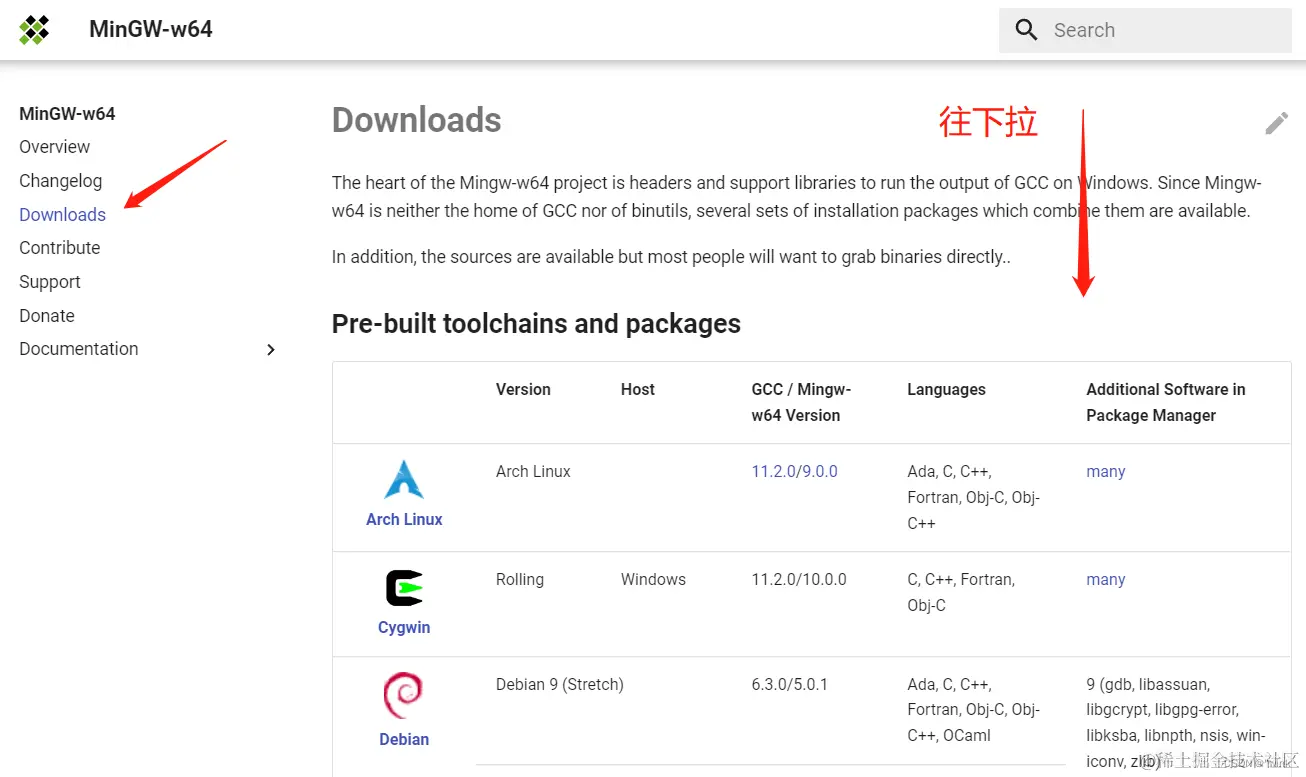Click the Host column header
Screen dimensions: 1306x777
click(637, 390)
